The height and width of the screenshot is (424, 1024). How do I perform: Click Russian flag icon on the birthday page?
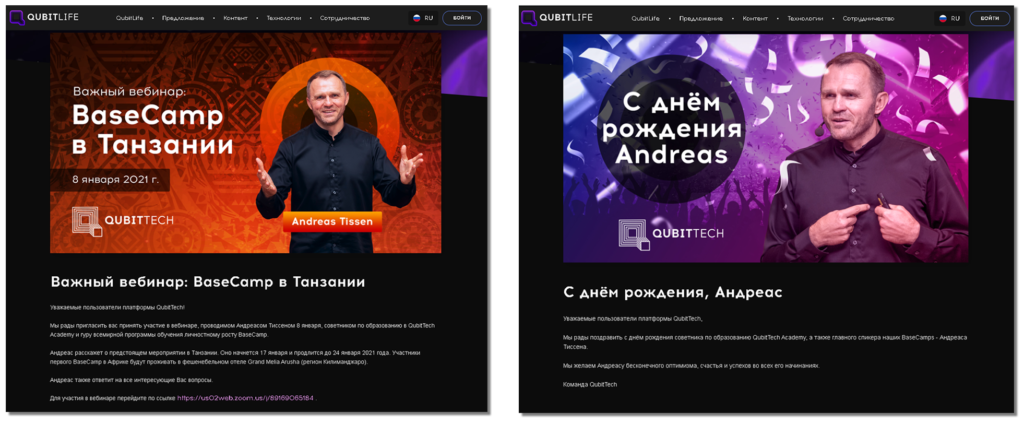(943, 18)
